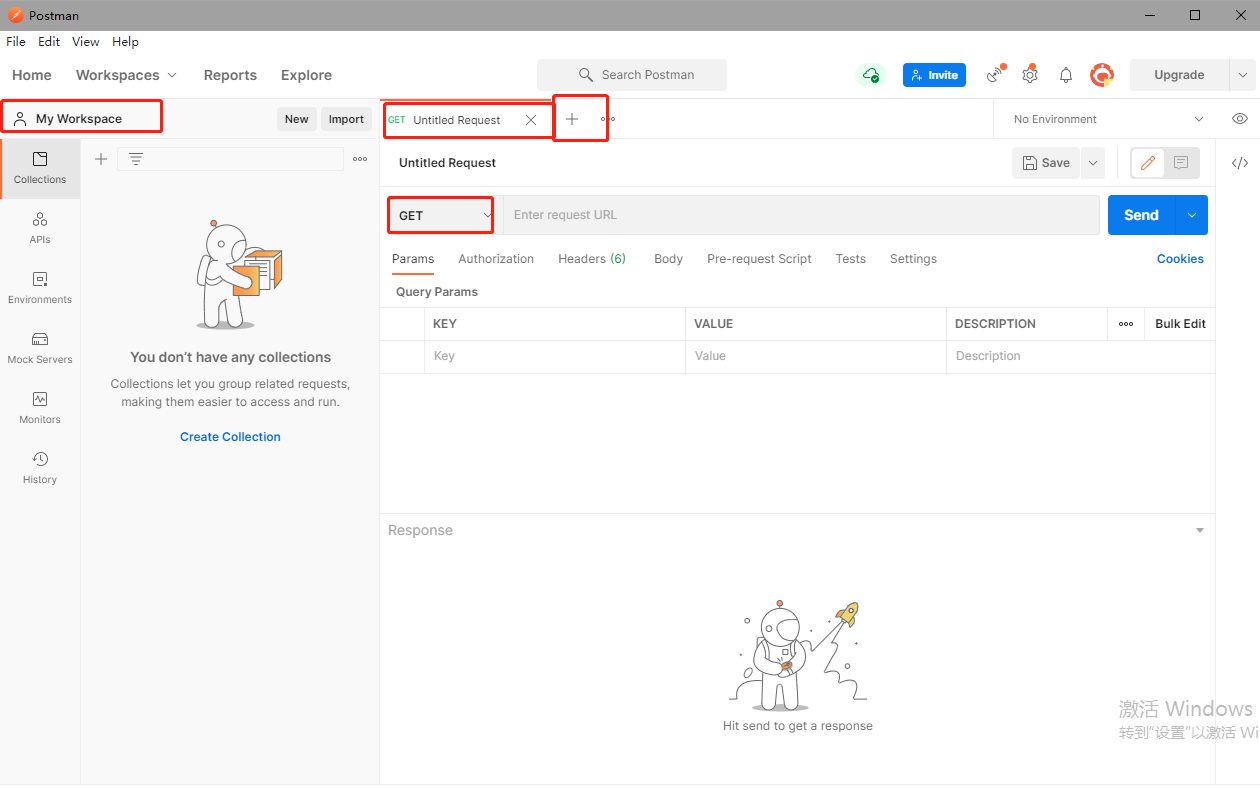The width and height of the screenshot is (1260, 788).
Task: Click the collections filter search field
Action: 230,159
